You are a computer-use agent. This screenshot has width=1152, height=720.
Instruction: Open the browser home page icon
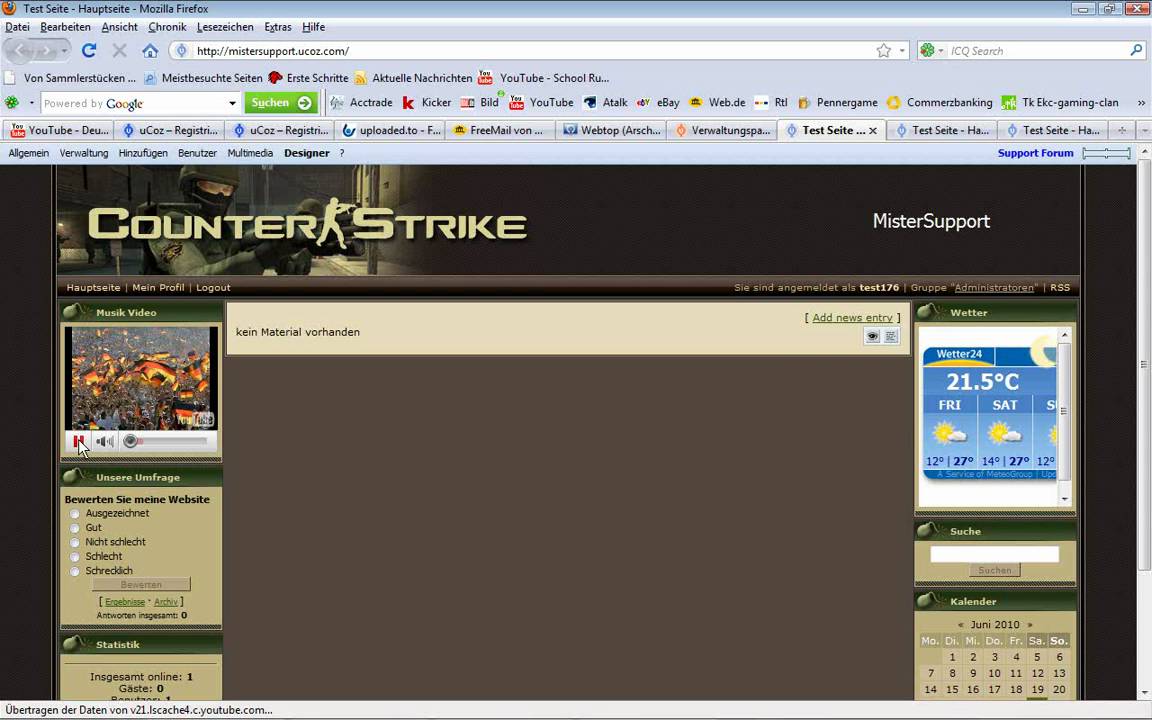tap(150, 50)
